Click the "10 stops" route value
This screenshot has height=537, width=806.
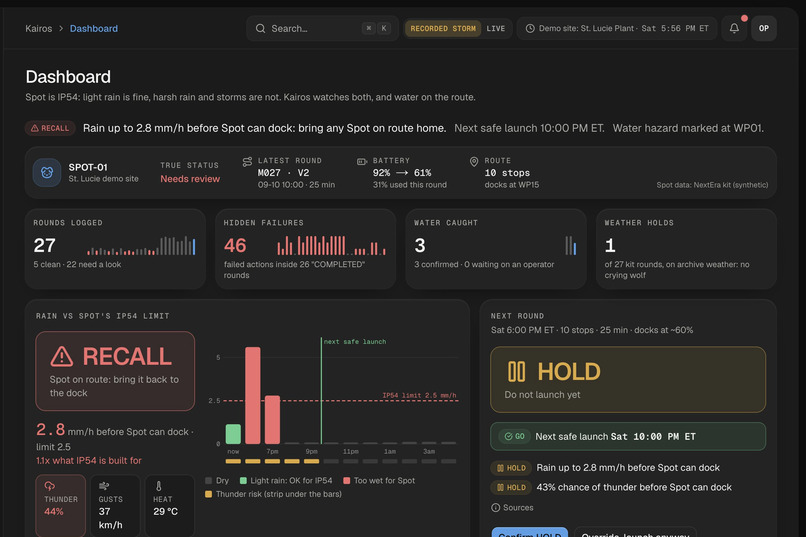(x=507, y=173)
